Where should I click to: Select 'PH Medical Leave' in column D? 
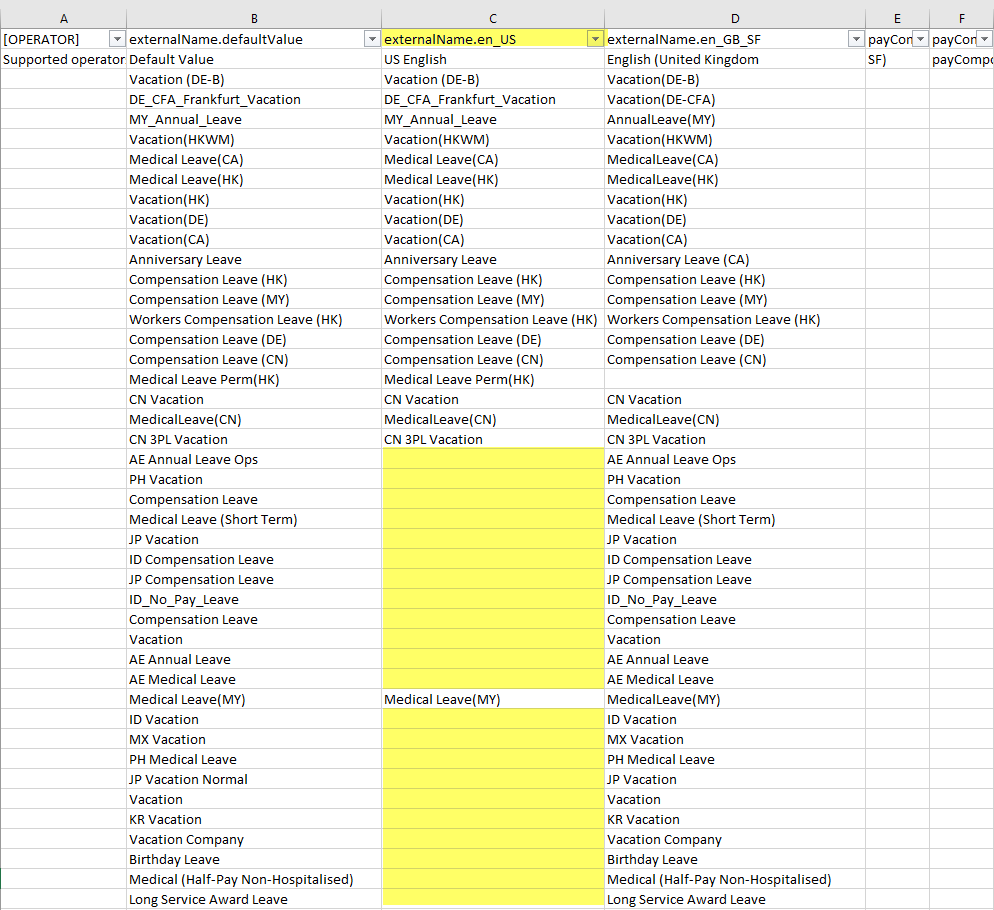[735, 759]
